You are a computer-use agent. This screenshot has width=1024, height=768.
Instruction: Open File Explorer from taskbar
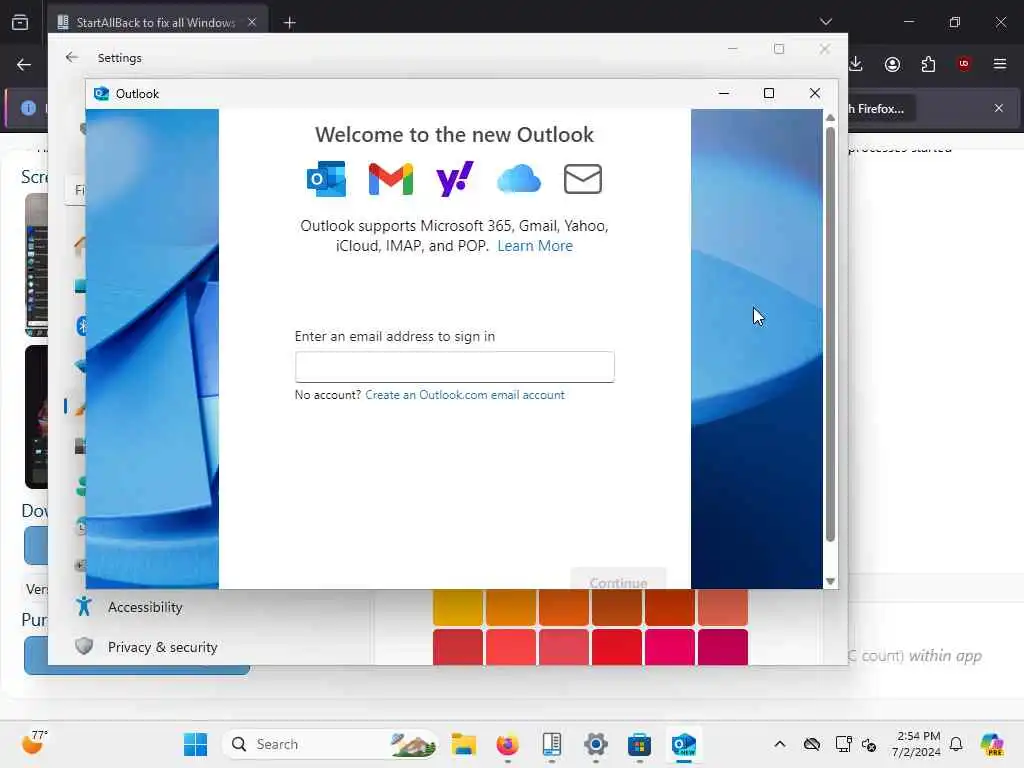point(464,744)
